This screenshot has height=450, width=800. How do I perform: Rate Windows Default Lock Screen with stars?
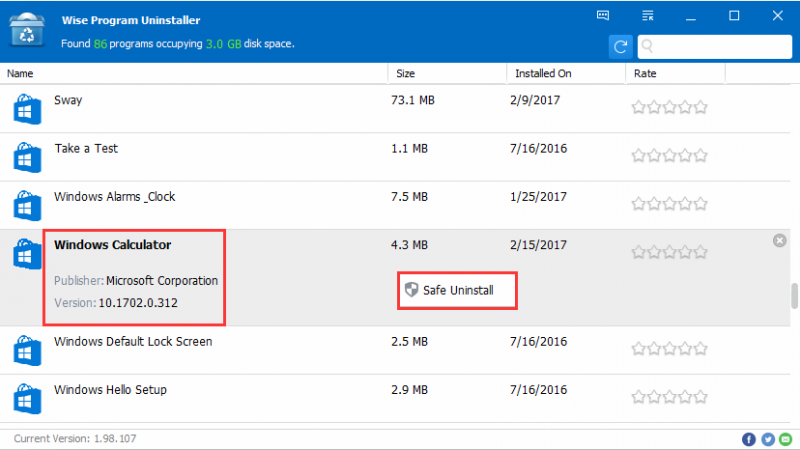(x=669, y=348)
